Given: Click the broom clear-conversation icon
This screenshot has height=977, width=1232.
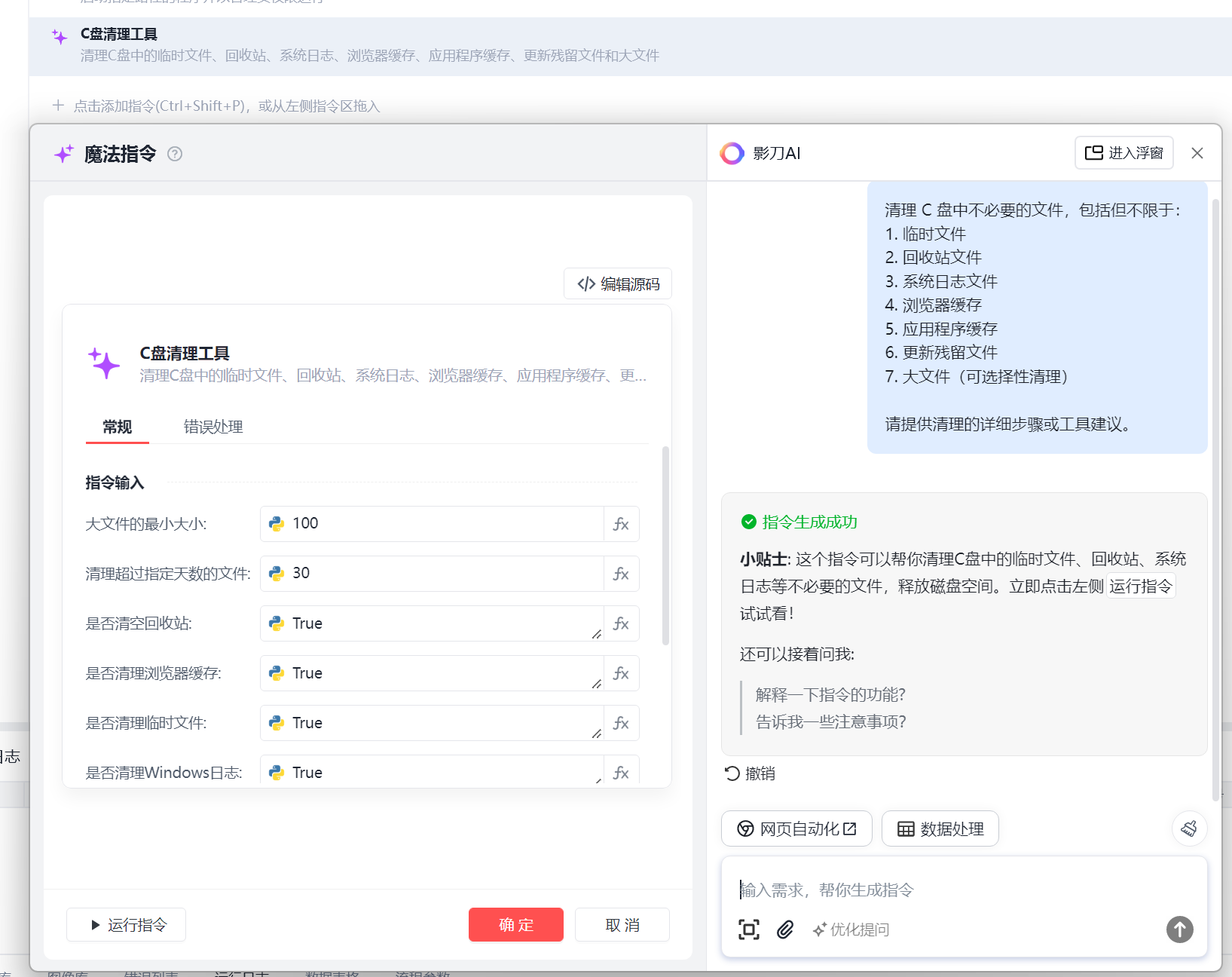Looking at the screenshot, I should click(1189, 828).
